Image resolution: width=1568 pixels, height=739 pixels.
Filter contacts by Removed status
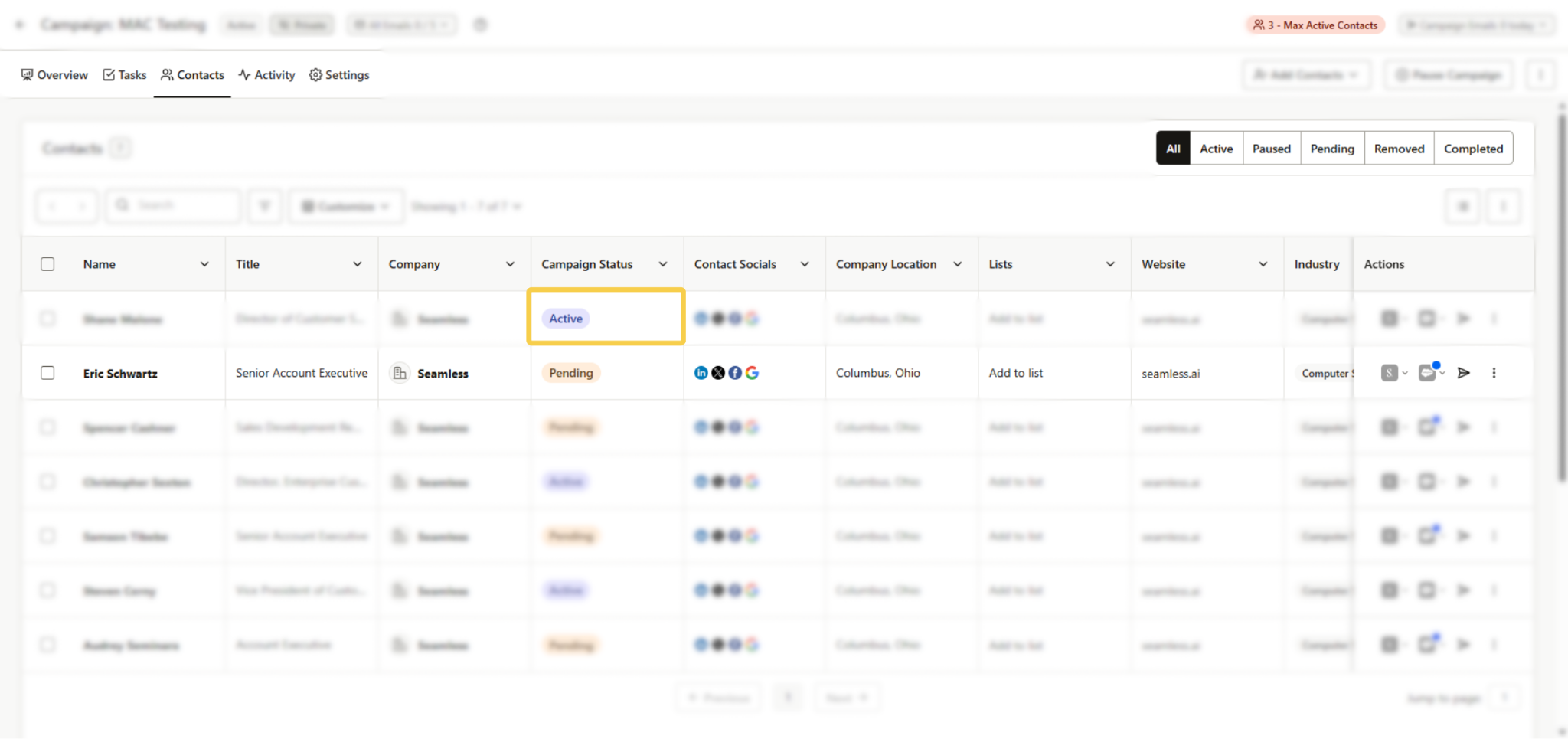click(x=1399, y=149)
